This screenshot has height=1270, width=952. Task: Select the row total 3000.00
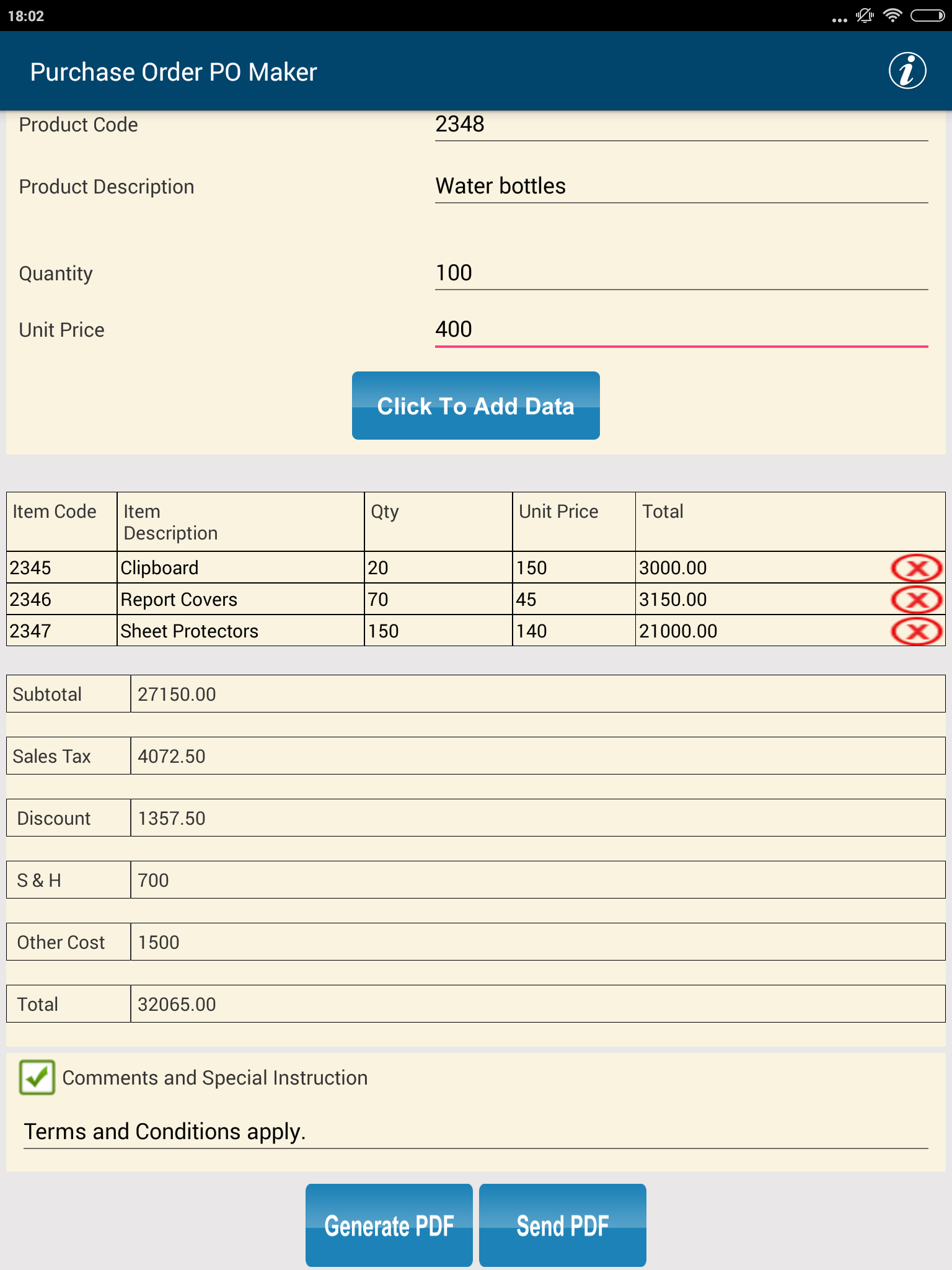pyautogui.click(x=673, y=567)
